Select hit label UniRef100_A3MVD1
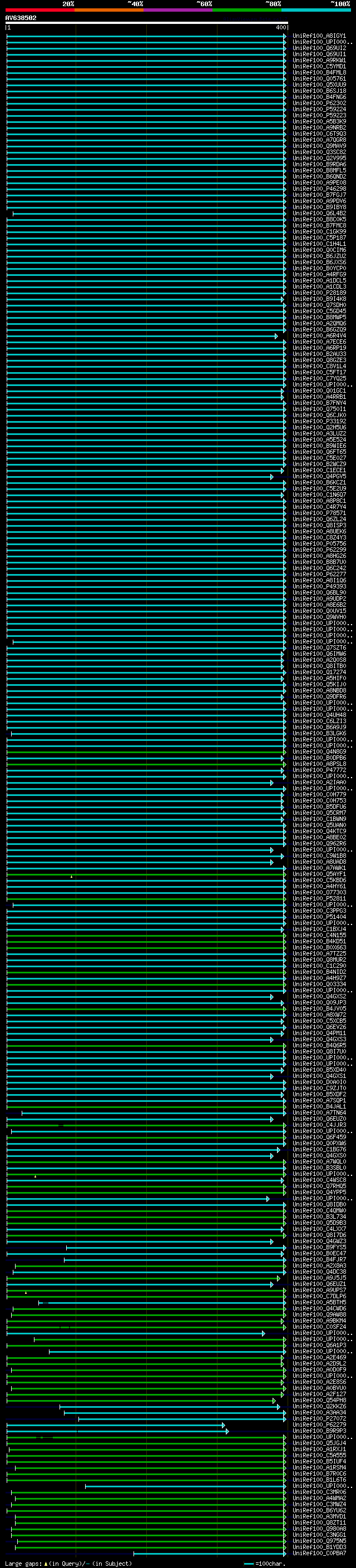The width and height of the screenshot is (356, 1568). (319, 1517)
